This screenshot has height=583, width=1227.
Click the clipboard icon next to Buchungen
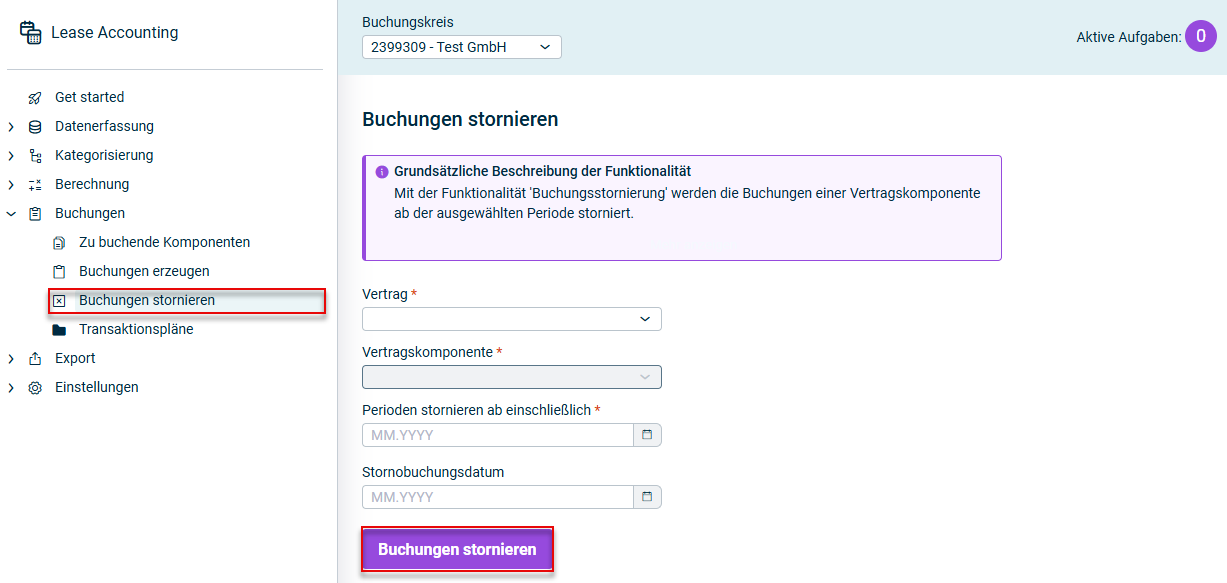point(35,214)
